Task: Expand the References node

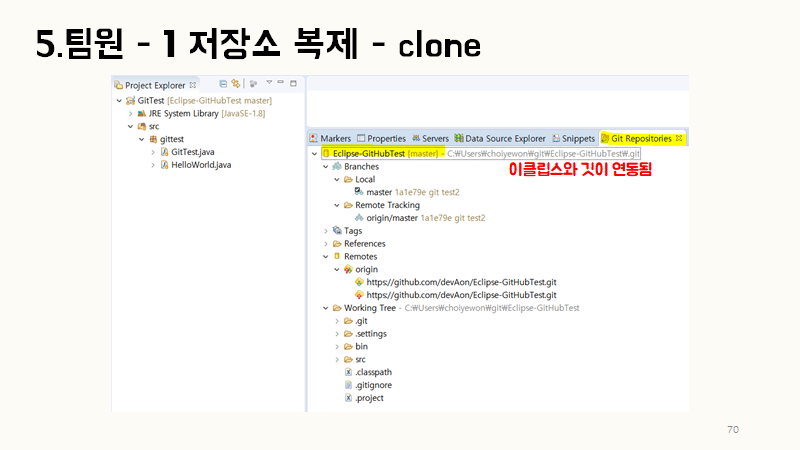Action: (x=326, y=244)
